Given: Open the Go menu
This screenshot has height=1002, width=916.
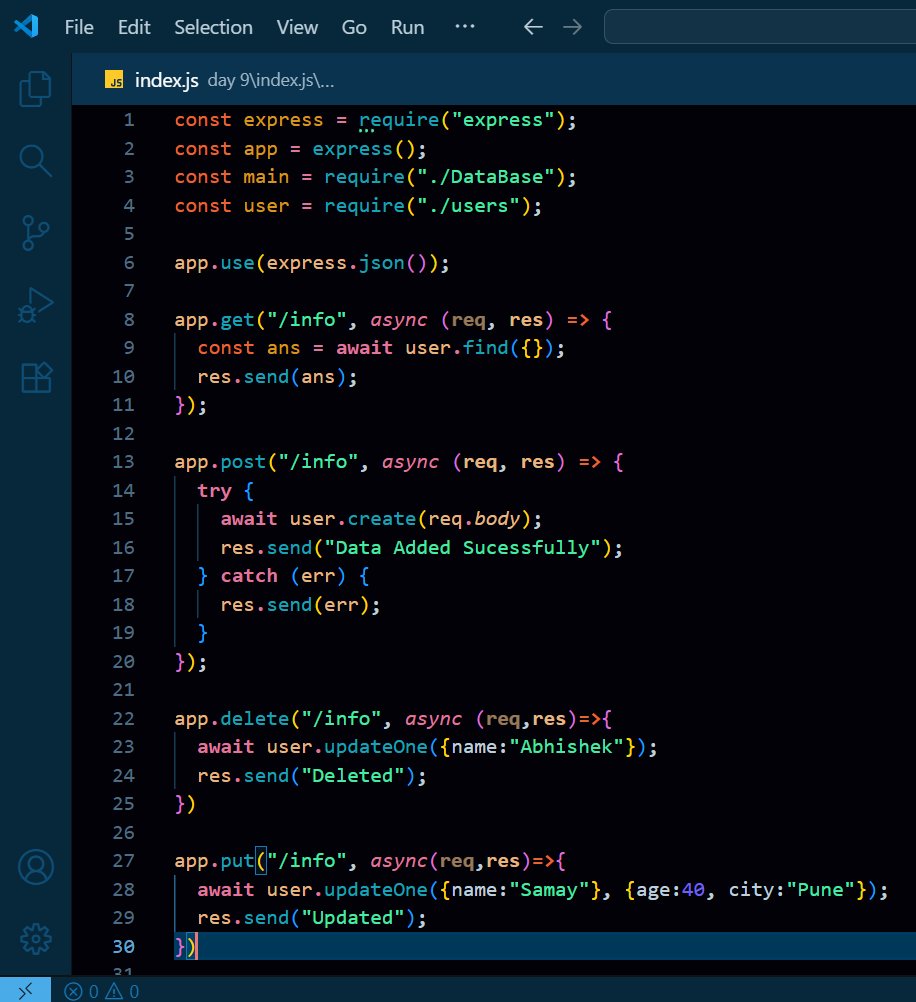Looking at the screenshot, I should (354, 27).
